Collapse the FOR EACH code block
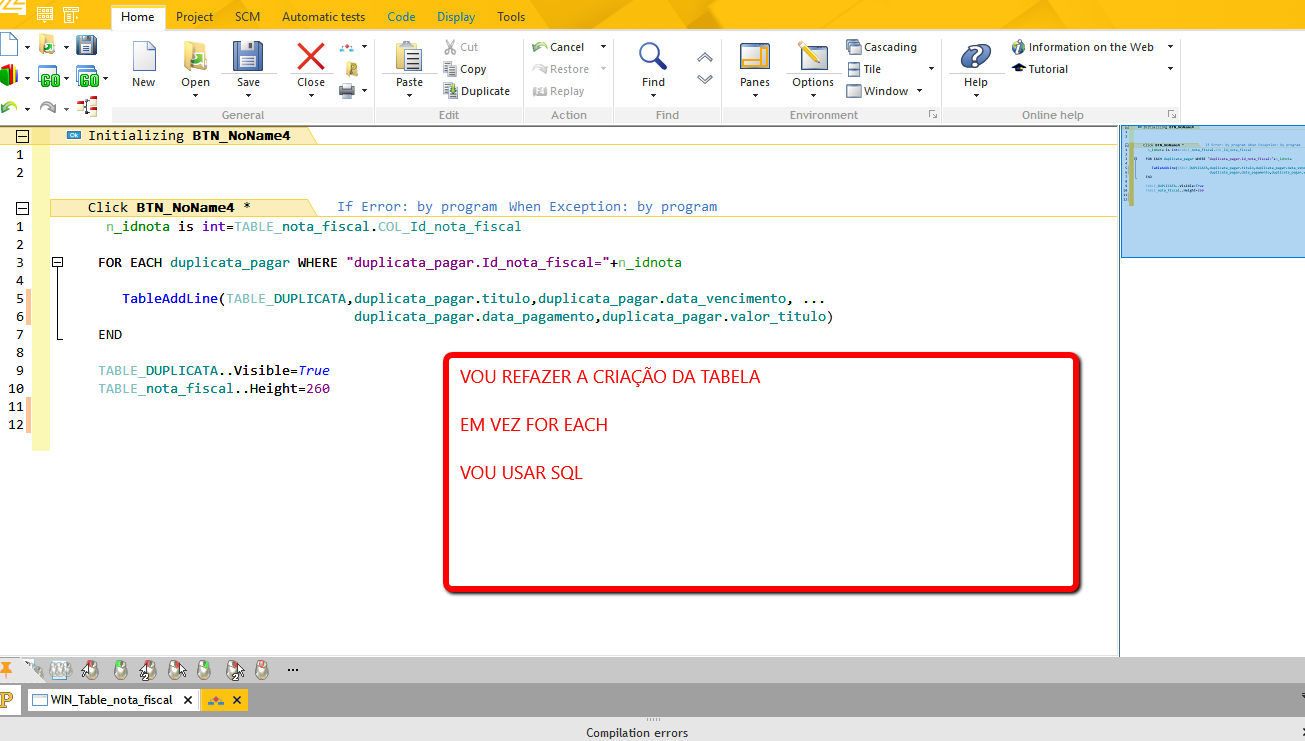Screen dimensions: 1305x741 58,261
